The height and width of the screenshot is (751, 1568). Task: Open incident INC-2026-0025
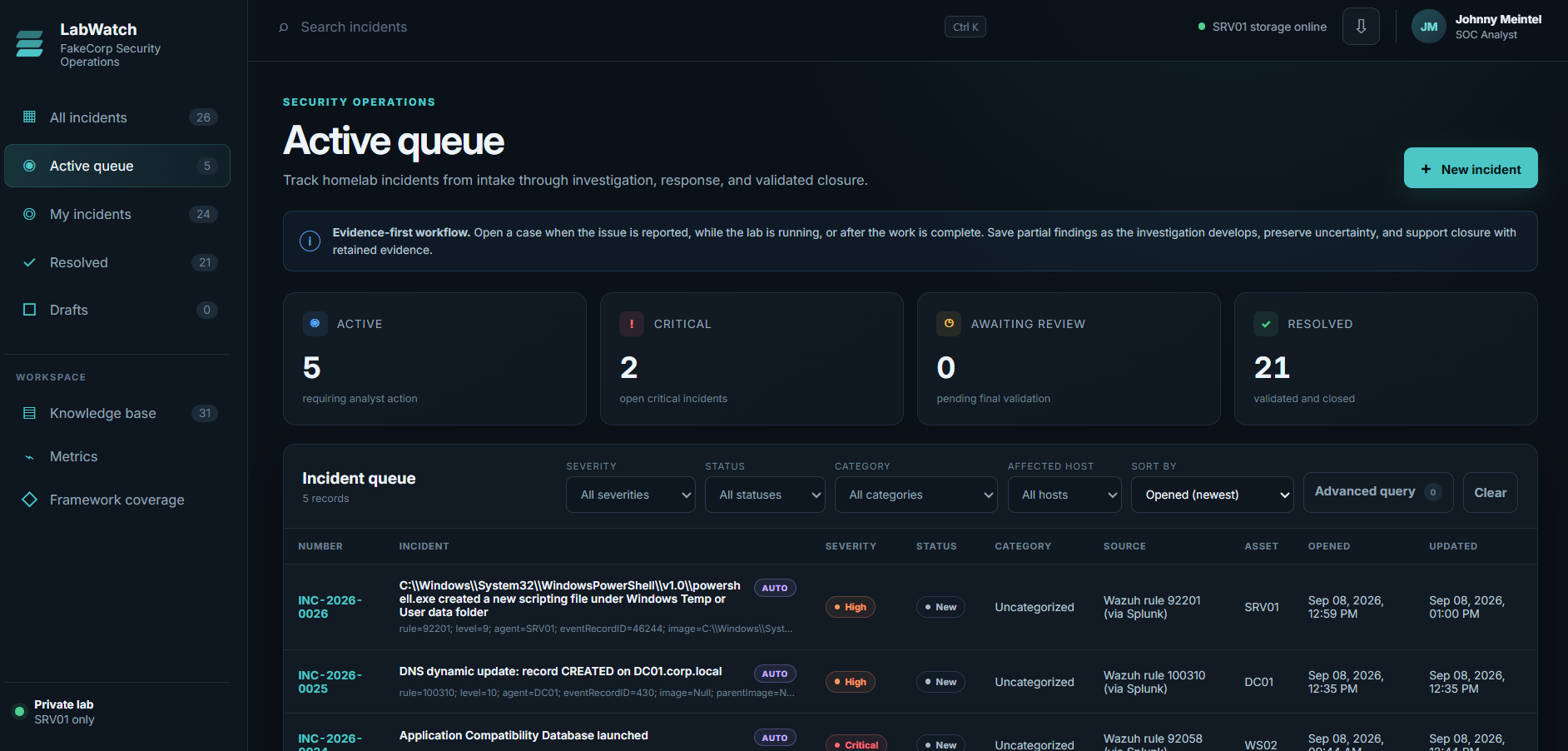tap(330, 682)
